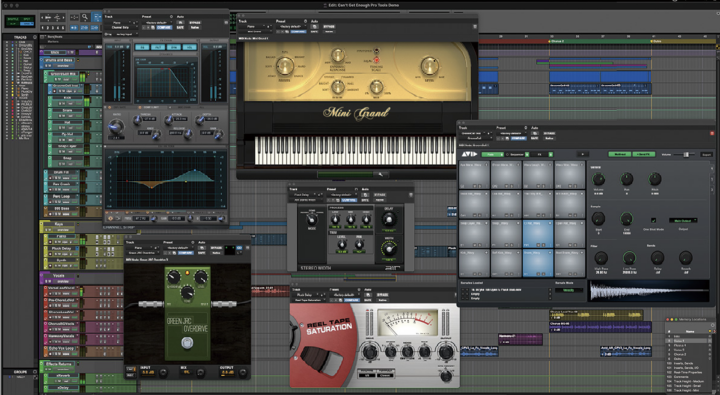Click the High Pass filter knob in sampler

coord(601,258)
